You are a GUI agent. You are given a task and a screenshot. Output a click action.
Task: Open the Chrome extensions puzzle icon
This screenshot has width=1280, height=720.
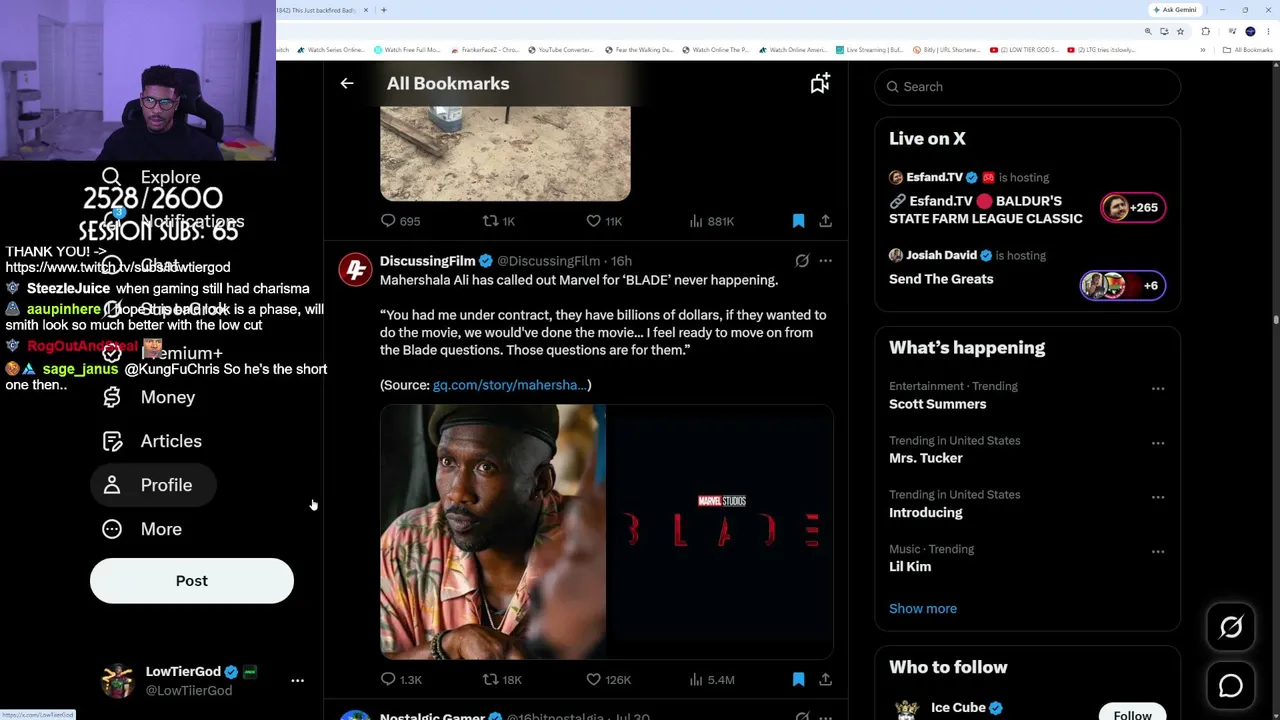[x=1205, y=32]
